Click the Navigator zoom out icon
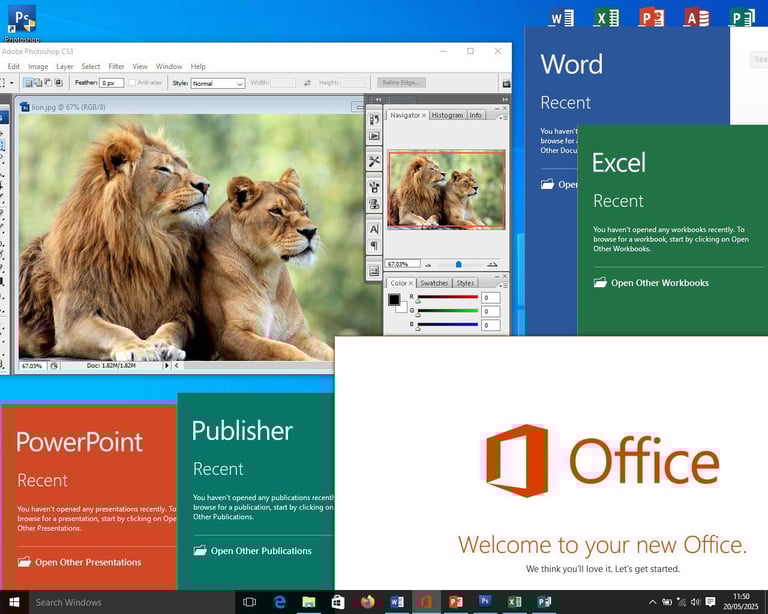Screen dimensions: 768x614 (428, 265)
